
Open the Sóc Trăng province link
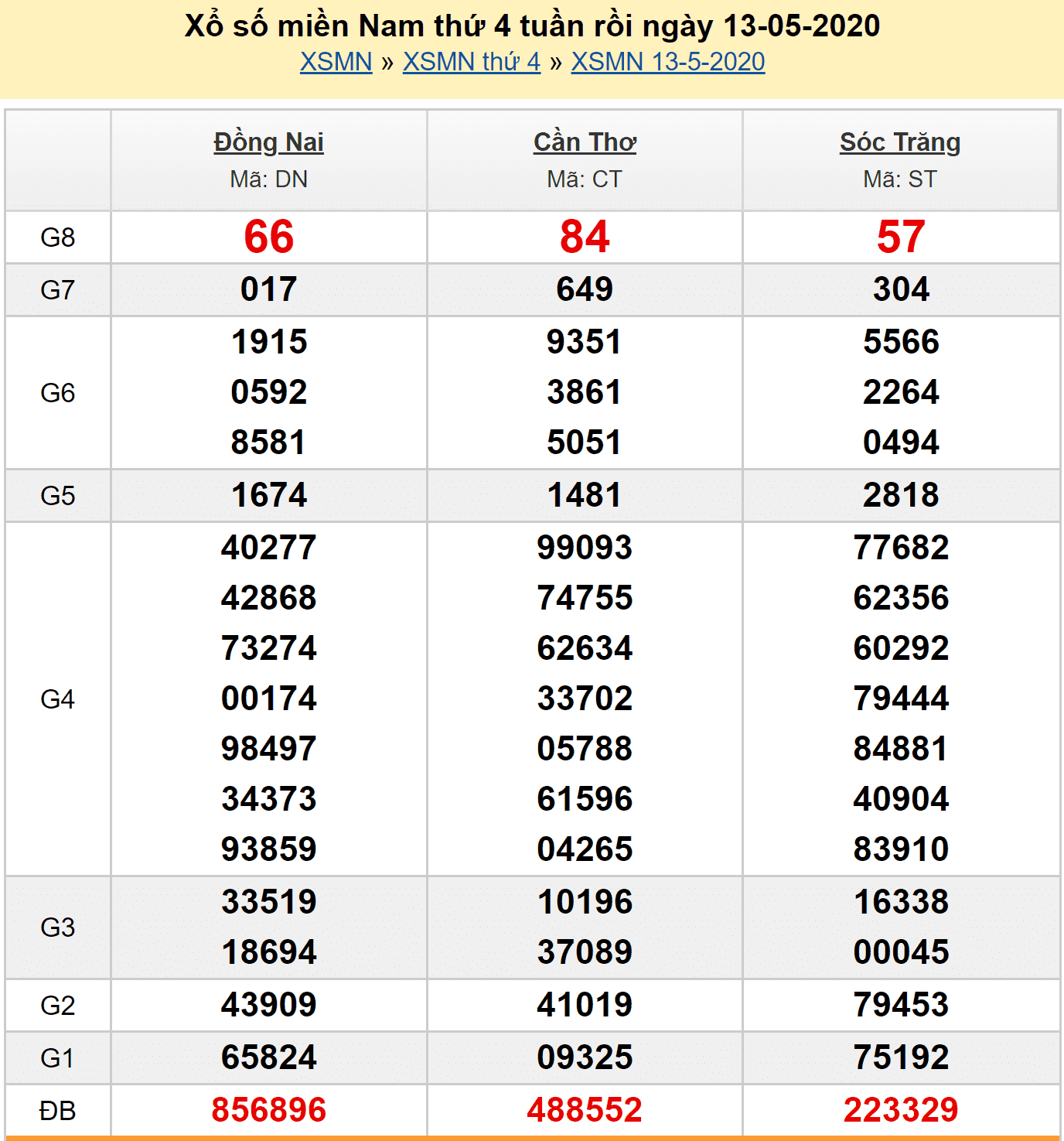pos(900,142)
